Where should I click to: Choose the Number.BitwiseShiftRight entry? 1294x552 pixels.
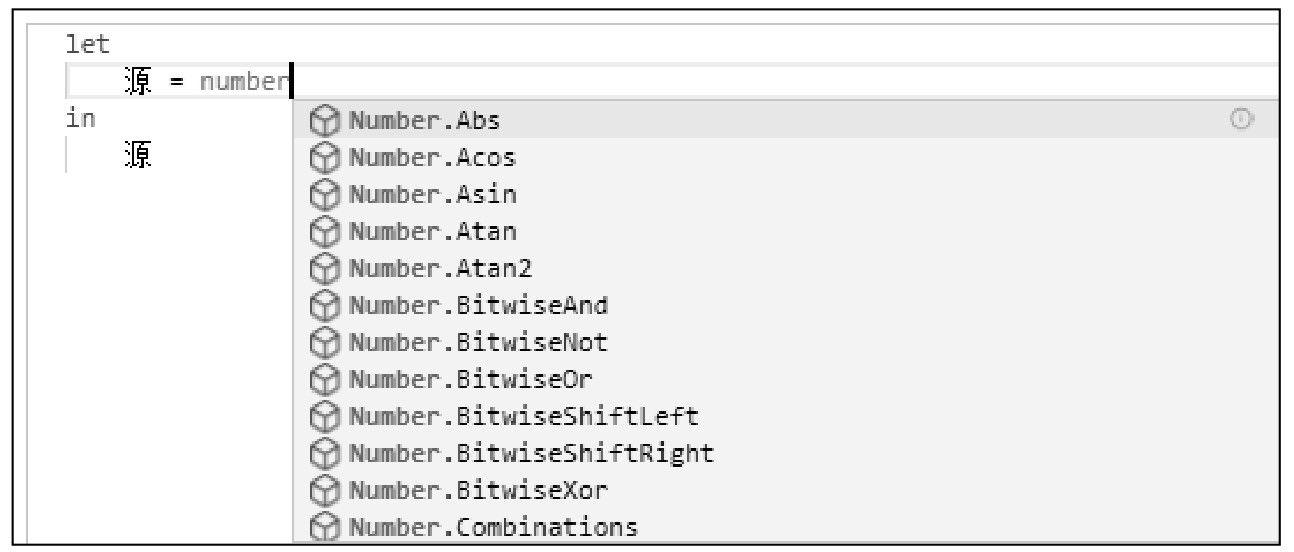click(x=784, y=452)
